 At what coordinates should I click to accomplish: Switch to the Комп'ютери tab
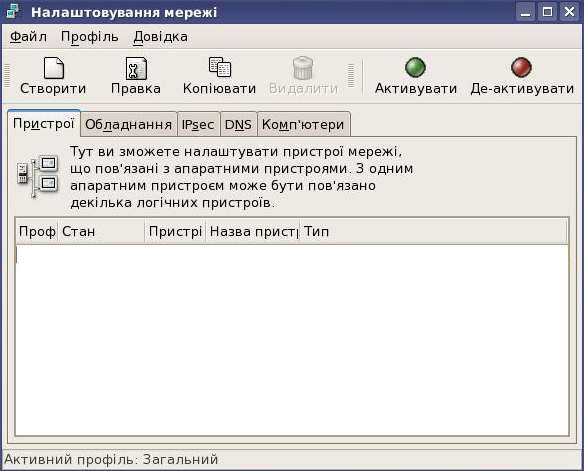click(303, 124)
